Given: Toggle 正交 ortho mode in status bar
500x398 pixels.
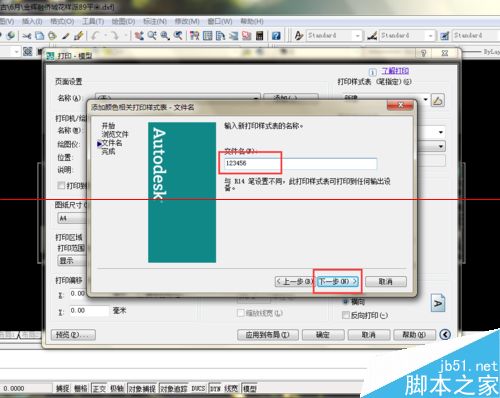Looking at the screenshot, I should click(x=99, y=388).
